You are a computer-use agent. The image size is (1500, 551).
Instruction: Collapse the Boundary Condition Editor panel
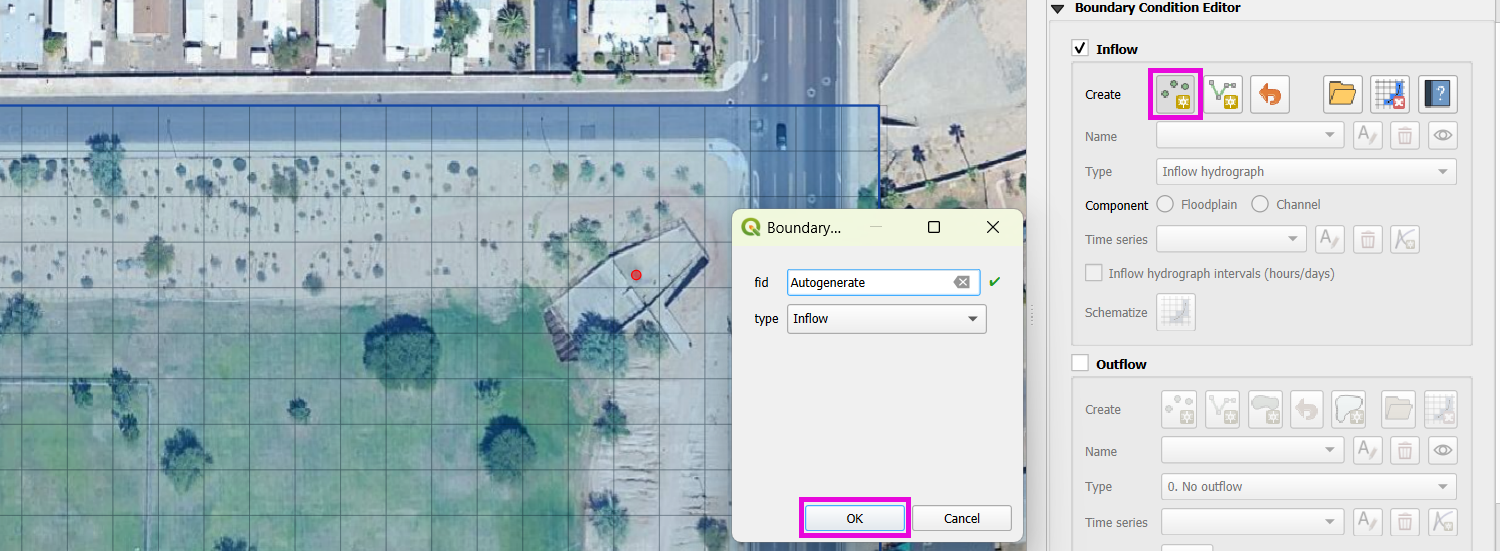1057,8
